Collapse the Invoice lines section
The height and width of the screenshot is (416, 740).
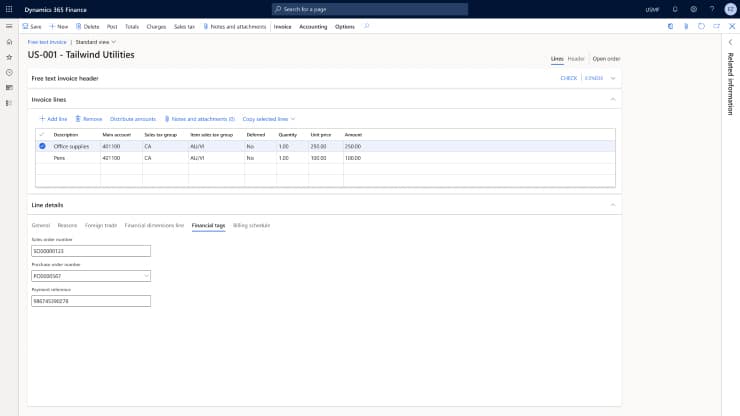click(x=613, y=99)
